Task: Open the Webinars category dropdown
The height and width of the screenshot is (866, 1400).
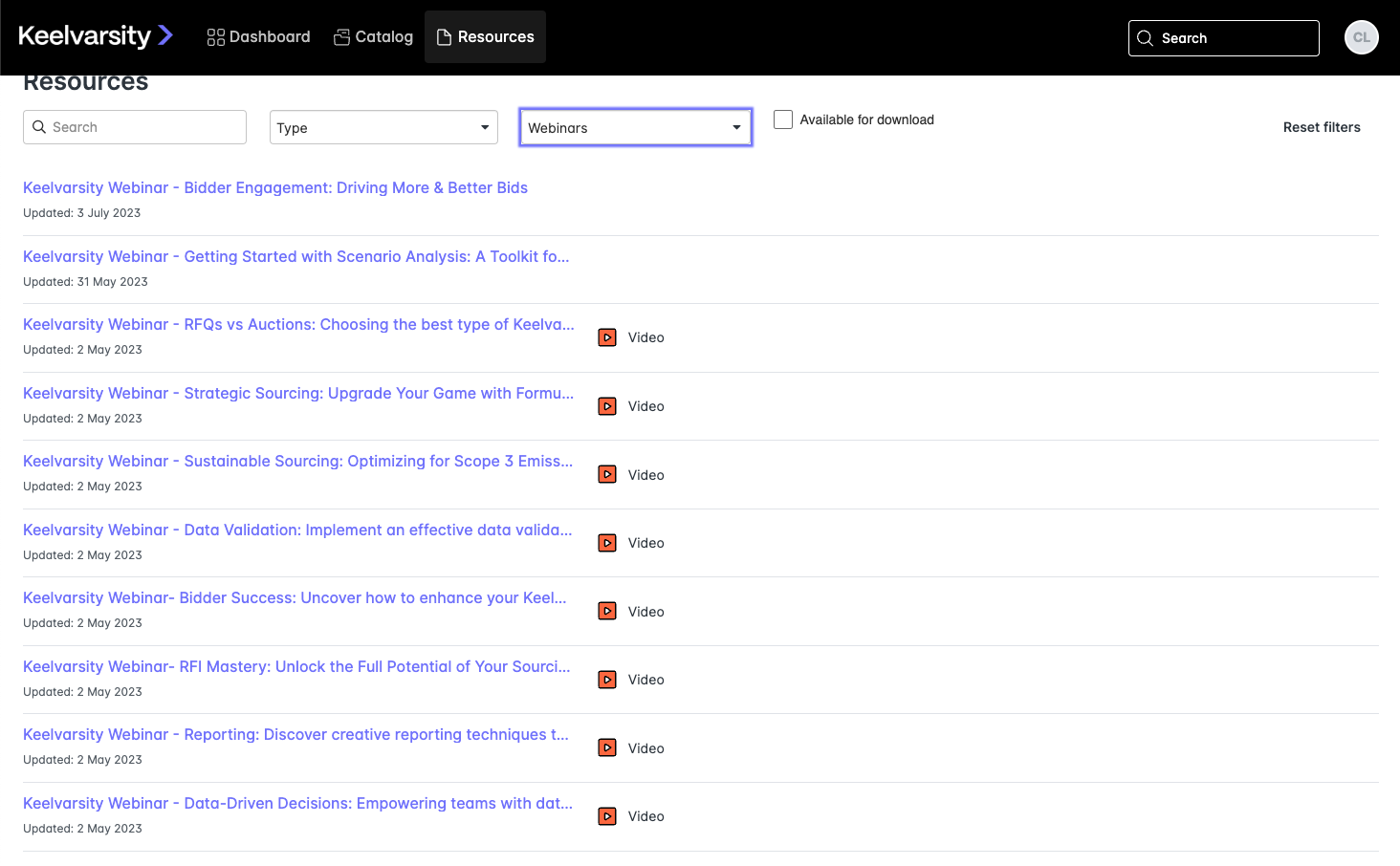Action: click(x=636, y=127)
